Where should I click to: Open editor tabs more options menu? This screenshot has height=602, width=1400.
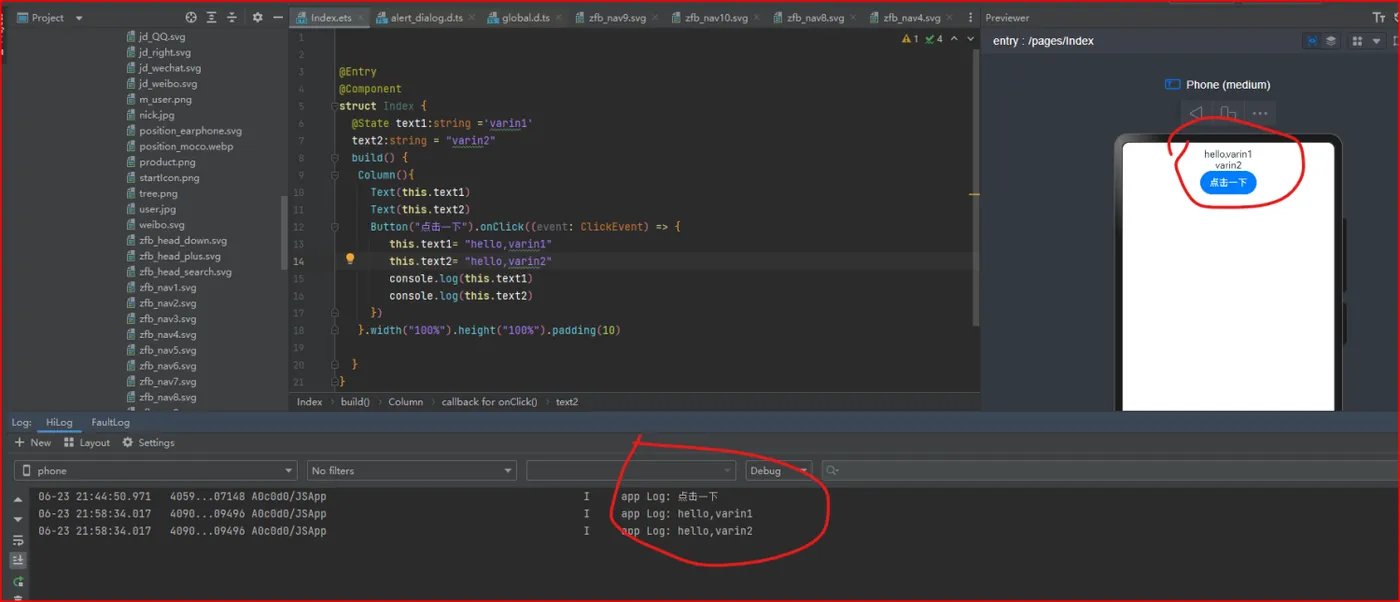[x=969, y=18]
